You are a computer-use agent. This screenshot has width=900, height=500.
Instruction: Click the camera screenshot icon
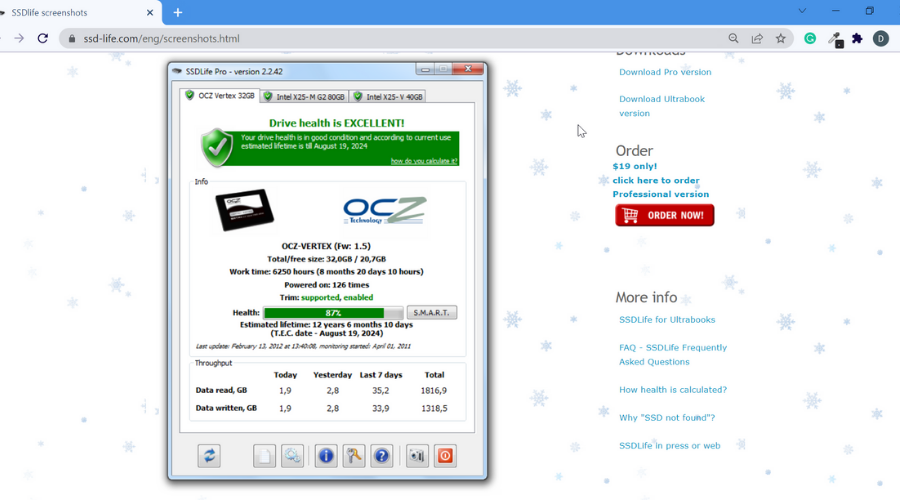[x=417, y=456]
